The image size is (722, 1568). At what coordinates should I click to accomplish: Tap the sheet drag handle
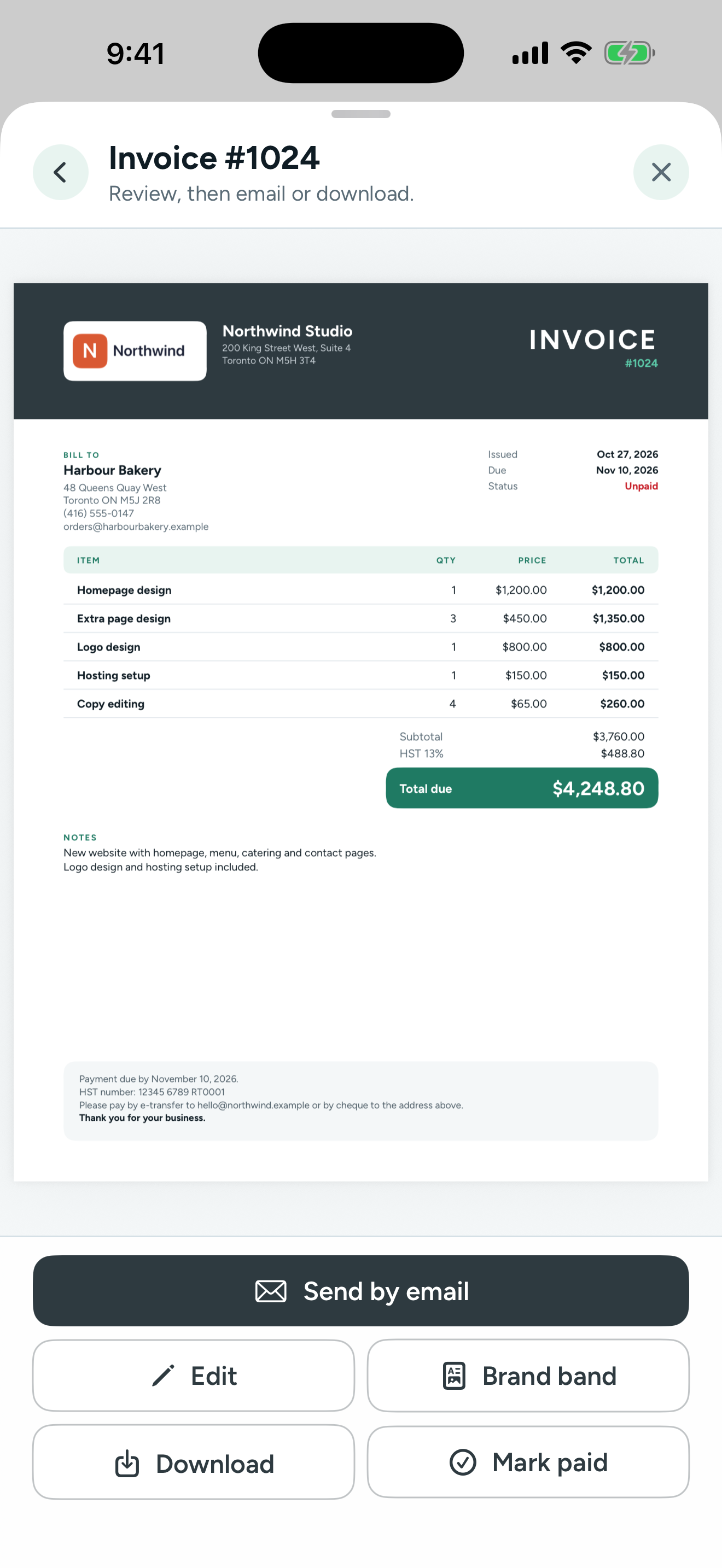click(361, 114)
